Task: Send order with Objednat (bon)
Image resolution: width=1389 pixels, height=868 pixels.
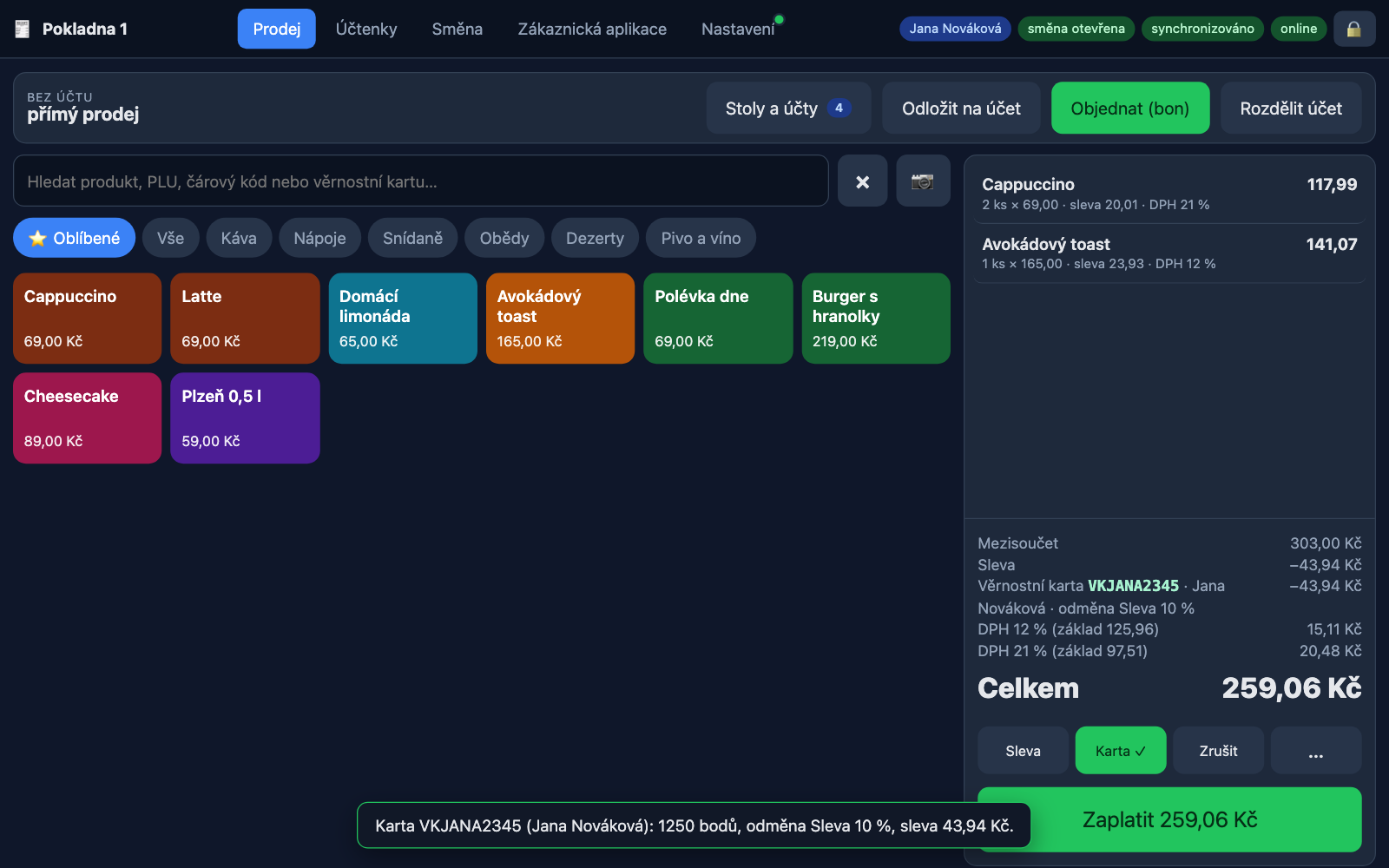Action: 1130,108
